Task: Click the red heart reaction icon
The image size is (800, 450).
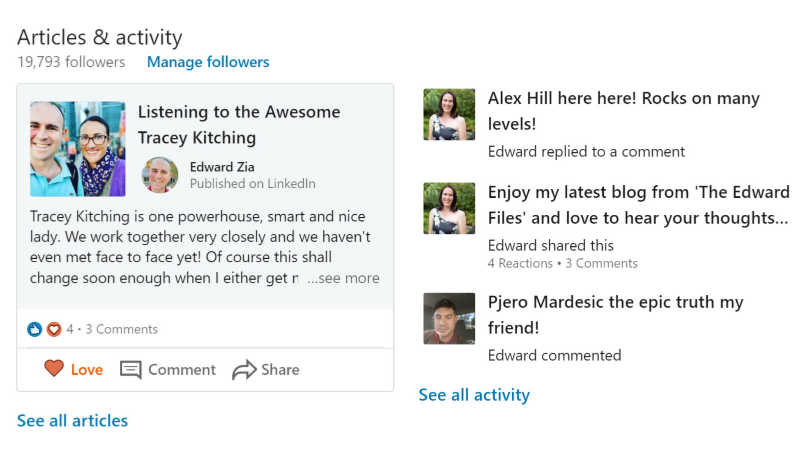Action: coord(54,329)
